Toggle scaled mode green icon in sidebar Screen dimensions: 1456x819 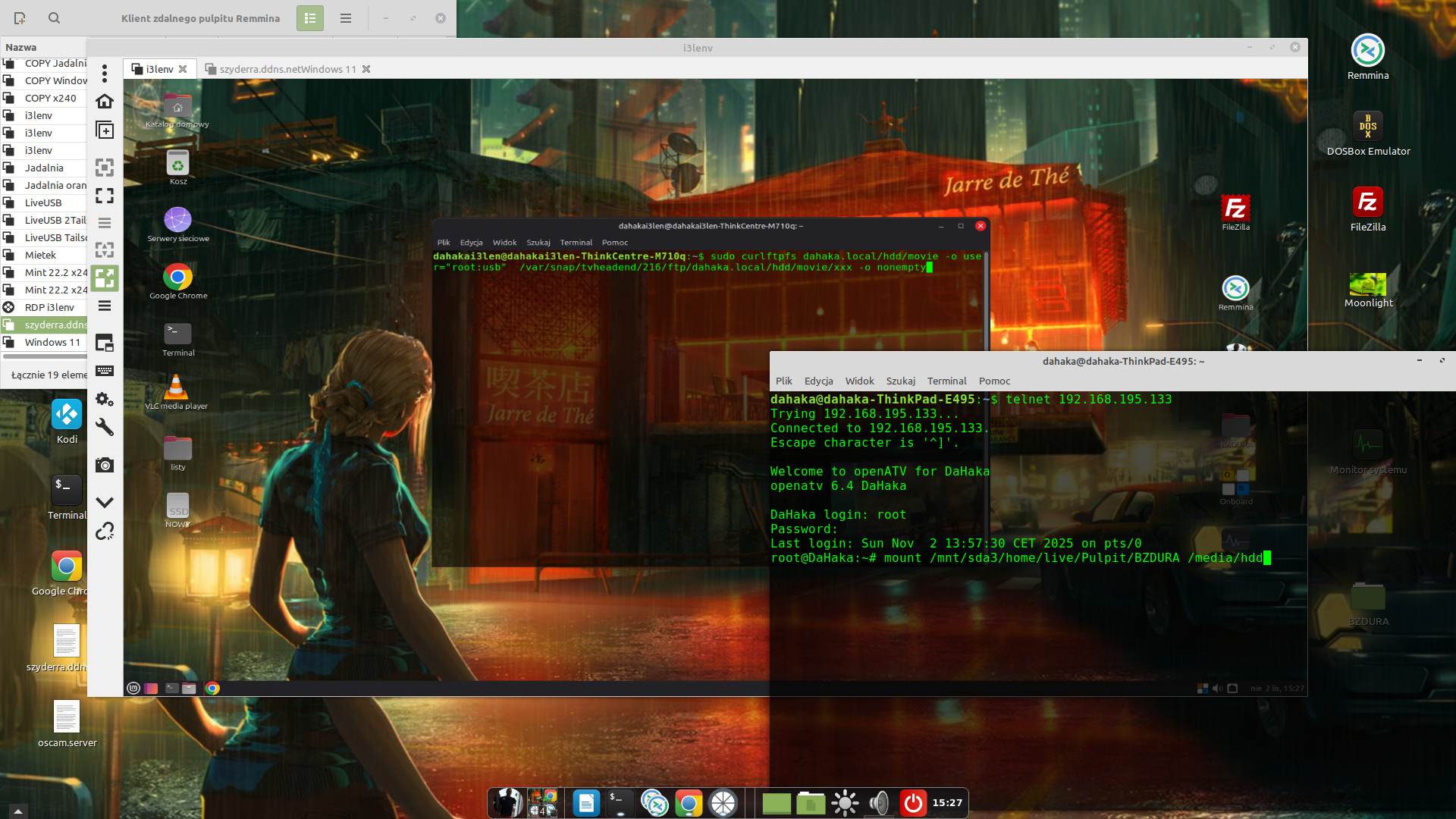coord(105,278)
